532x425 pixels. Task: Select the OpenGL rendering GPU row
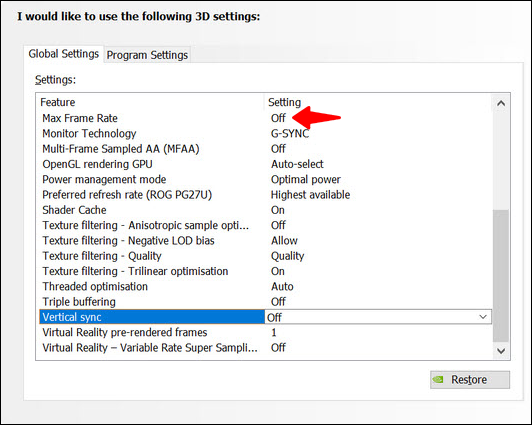265,164
